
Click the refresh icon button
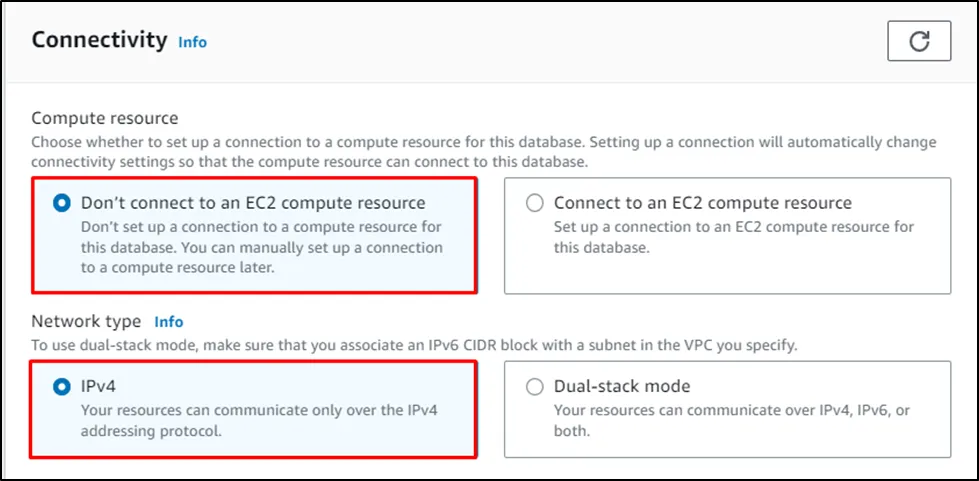click(x=918, y=41)
